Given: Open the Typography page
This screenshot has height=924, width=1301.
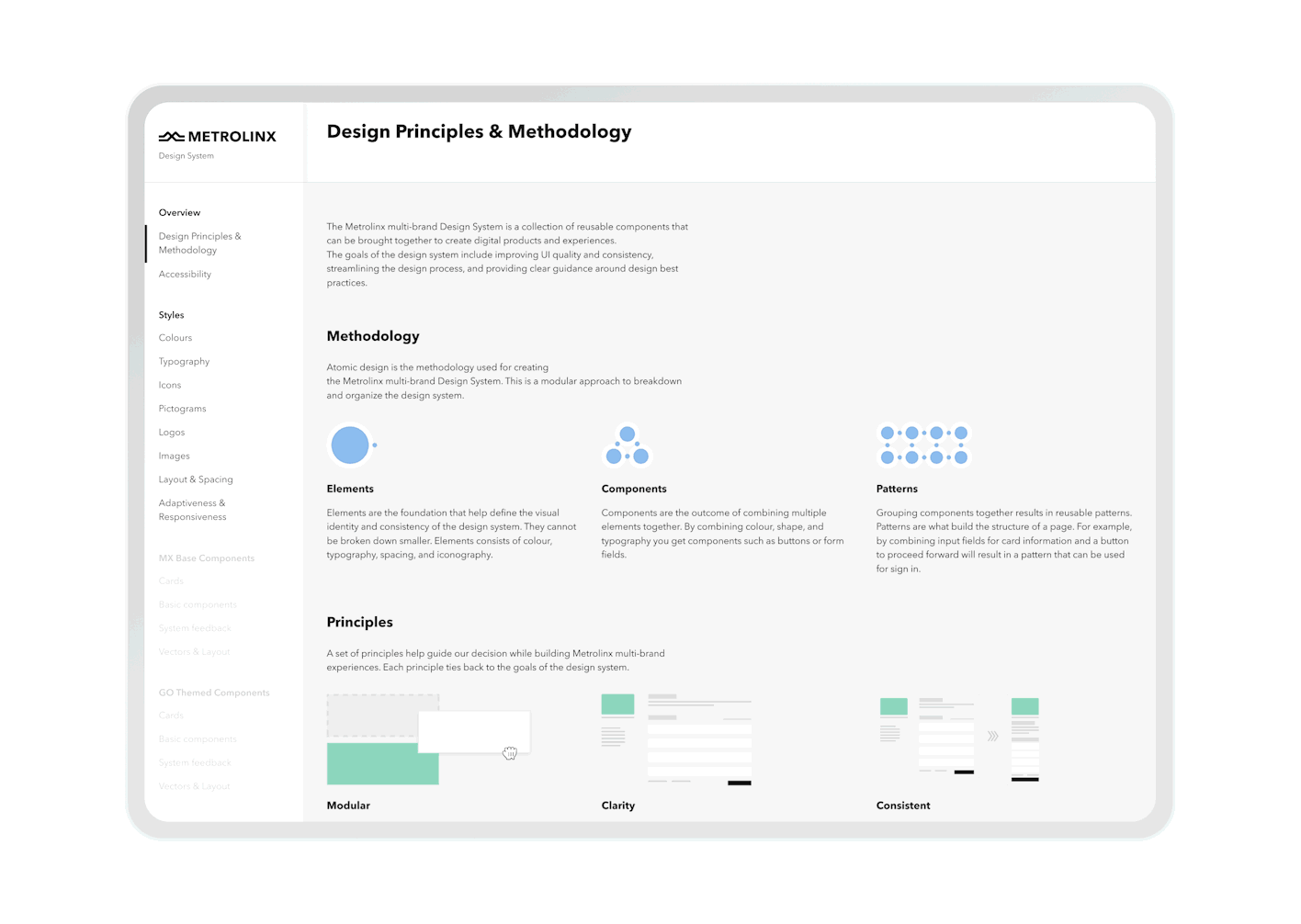Looking at the screenshot, I should click(x=184, y=362).
